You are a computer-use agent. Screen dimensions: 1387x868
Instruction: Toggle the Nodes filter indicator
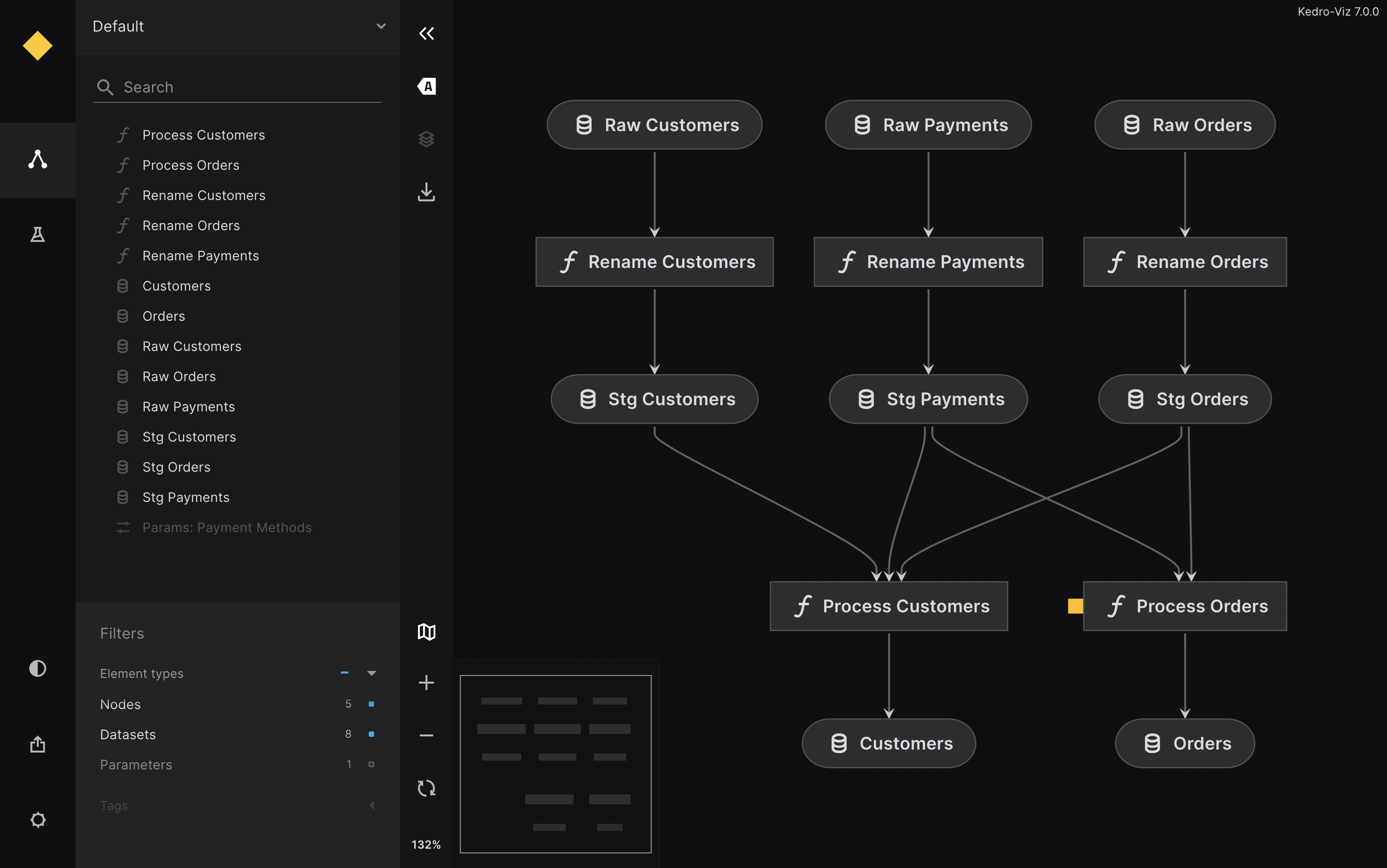tap(371, 704)
